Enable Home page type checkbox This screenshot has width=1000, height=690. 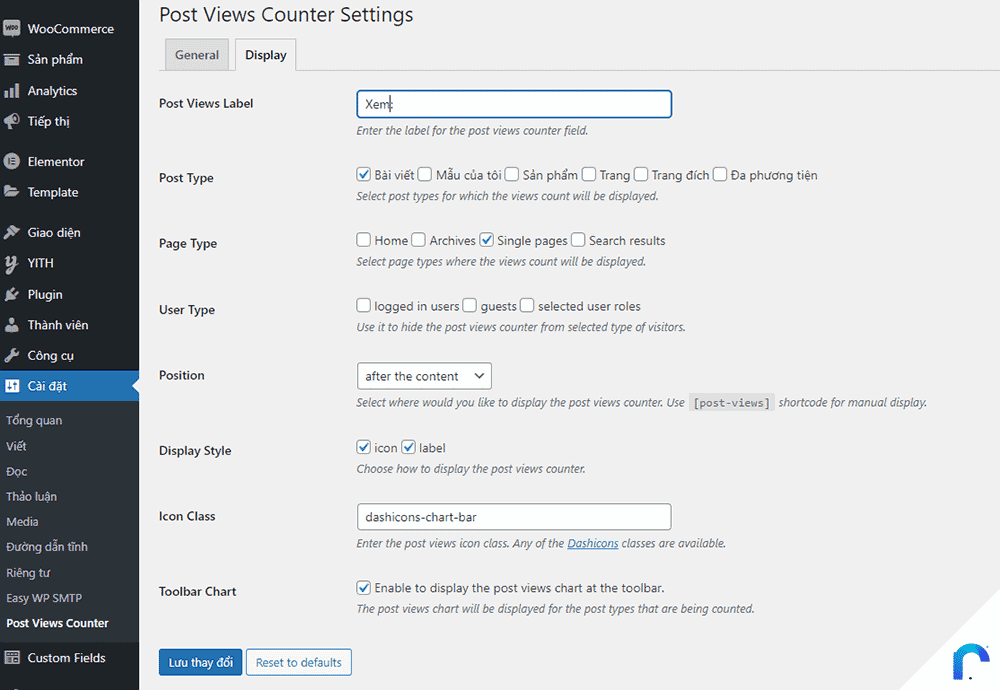click(364, 240)
